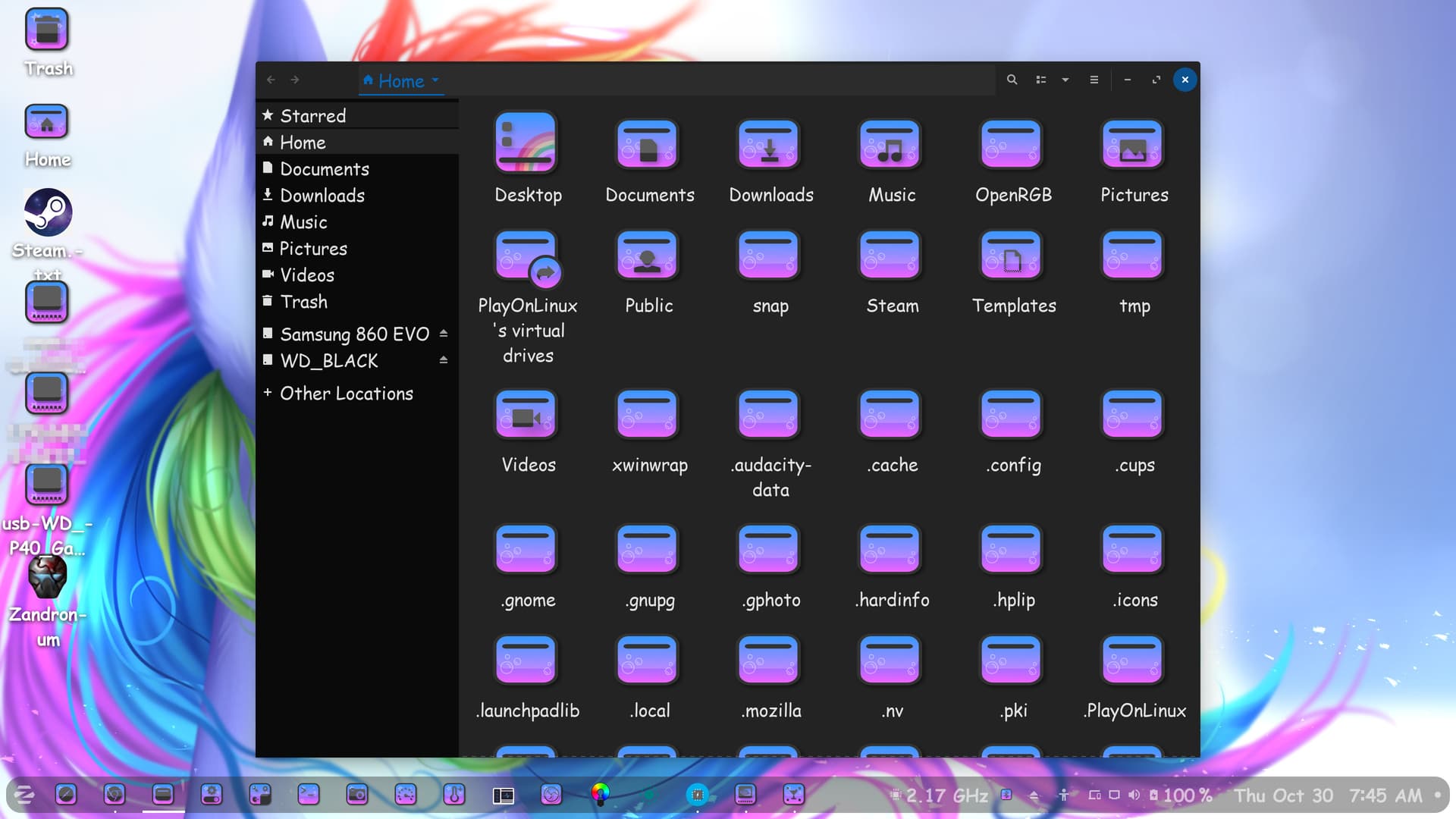
Task: Open the search icon in file manager toolbar
Action: click(1012, 80)
